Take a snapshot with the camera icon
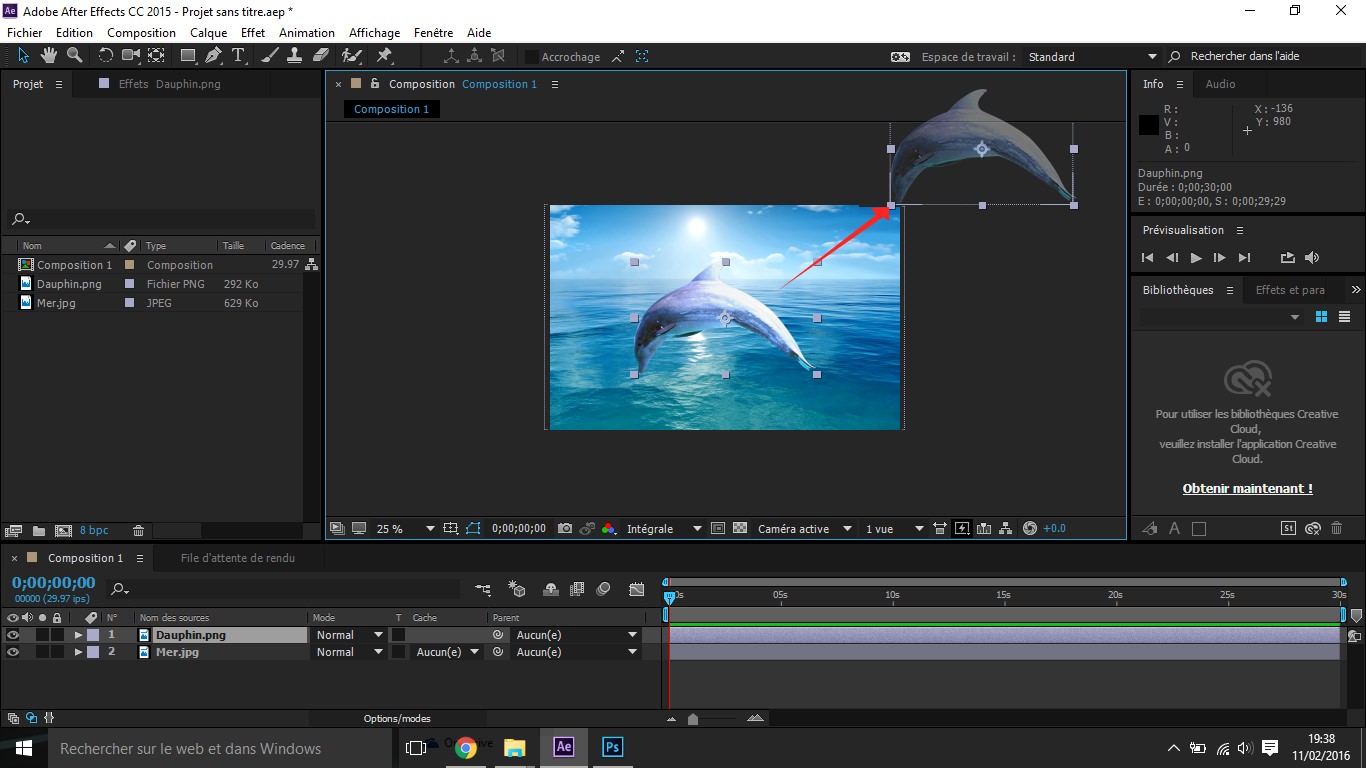Viewport: 1366px width, 768px height. click(565, 528)
